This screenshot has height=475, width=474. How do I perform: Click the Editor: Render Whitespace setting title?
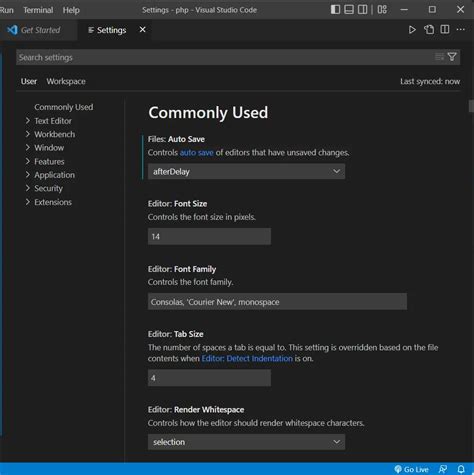(196, 410)
